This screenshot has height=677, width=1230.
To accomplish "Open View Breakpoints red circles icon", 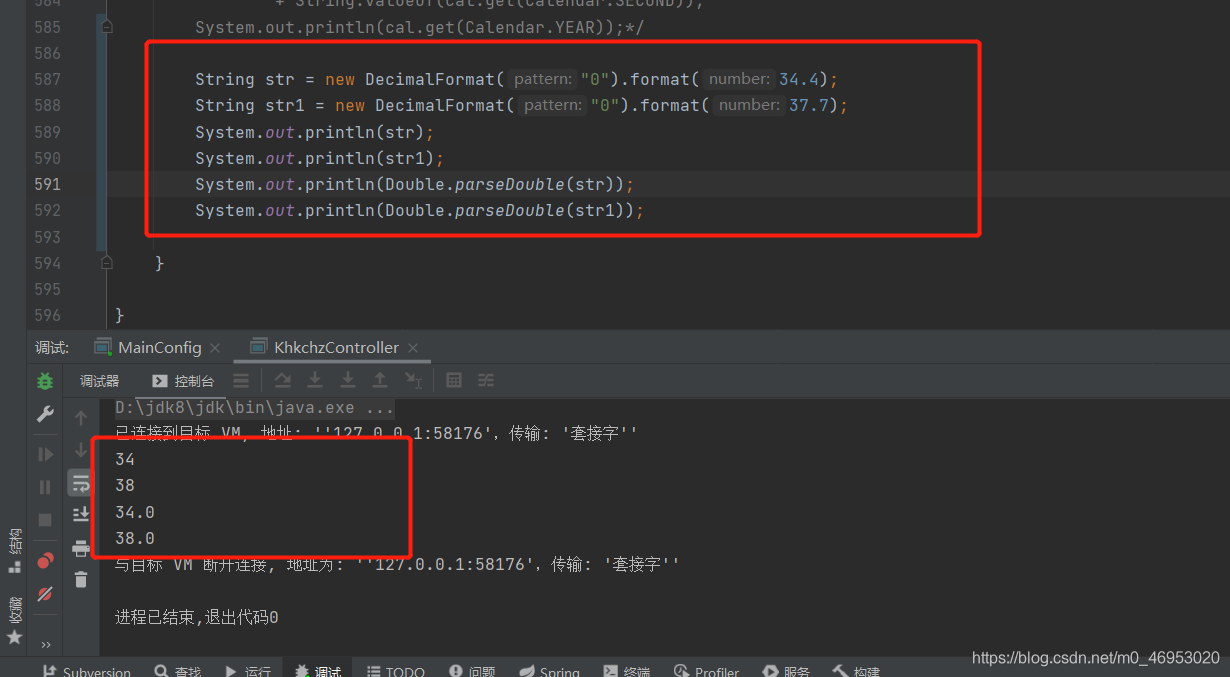I will [45, 561].
